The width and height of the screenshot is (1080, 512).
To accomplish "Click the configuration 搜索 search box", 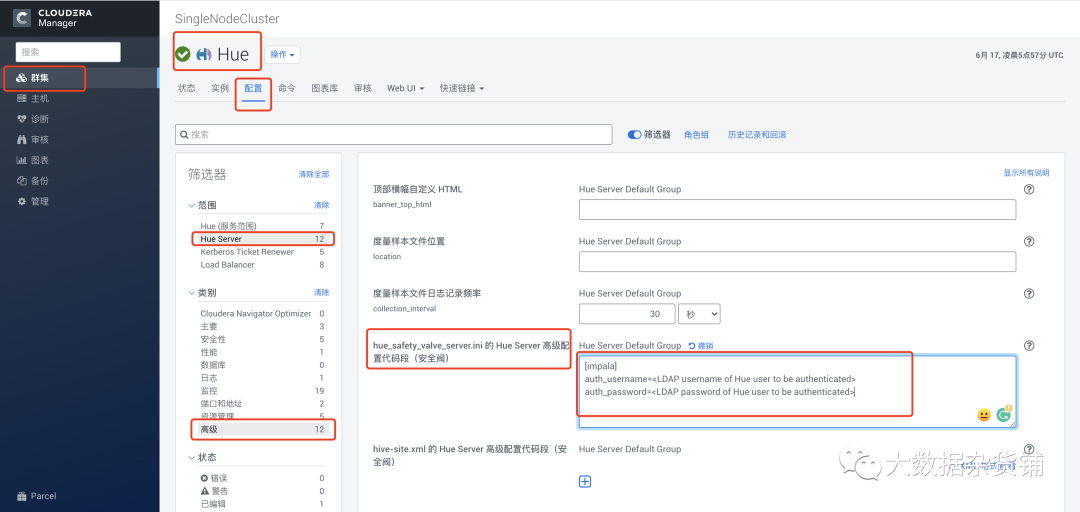I will click(x=394, y=134).
